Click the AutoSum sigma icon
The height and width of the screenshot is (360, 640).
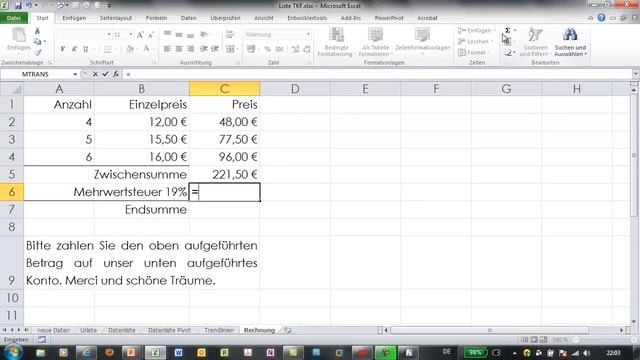(507, 31)
